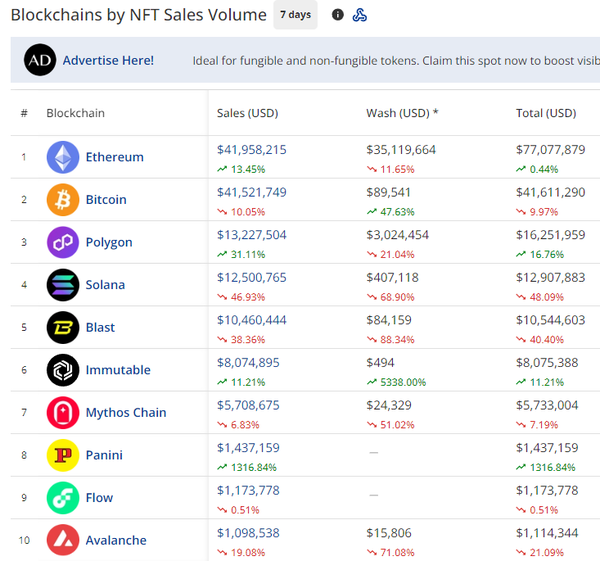Click the Flow logo icon
Viewport: 600px width, 561px height.
click(63, 497)
